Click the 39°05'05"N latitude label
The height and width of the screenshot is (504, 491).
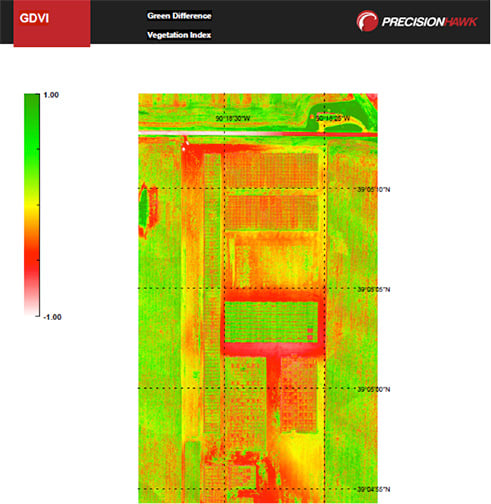tap(374, 289)
